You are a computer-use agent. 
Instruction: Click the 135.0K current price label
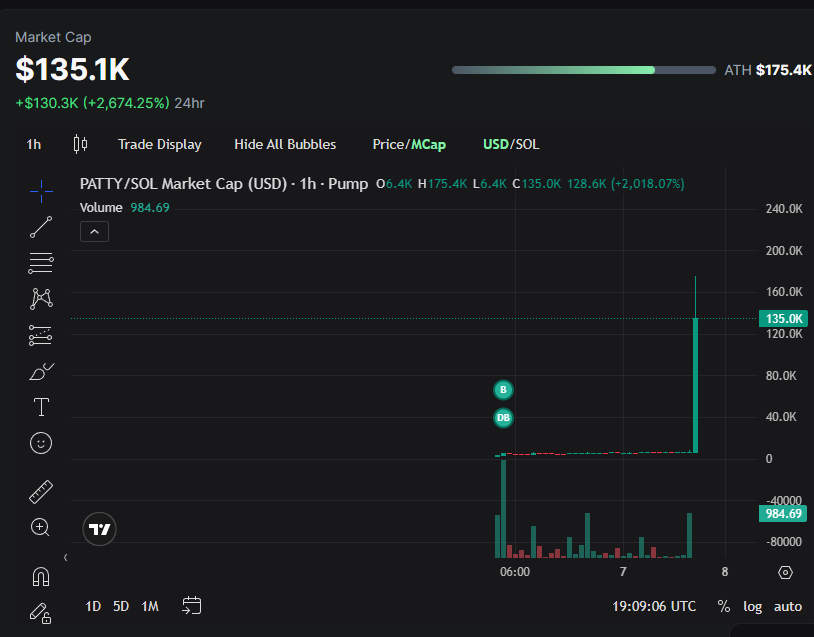(783, 318)
